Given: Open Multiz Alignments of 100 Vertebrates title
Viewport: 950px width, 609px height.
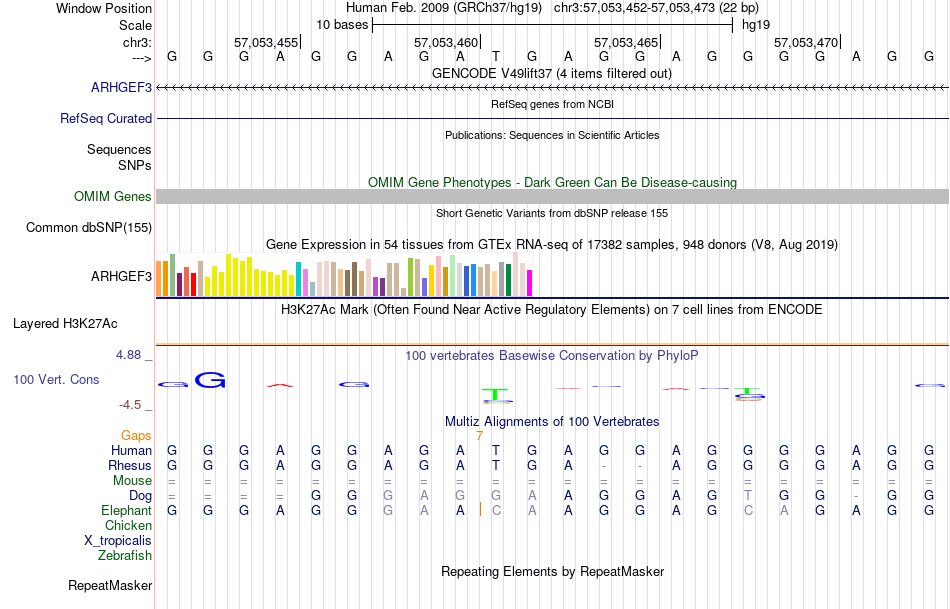Looking at the screenshot, I should (x=552, y=421).
